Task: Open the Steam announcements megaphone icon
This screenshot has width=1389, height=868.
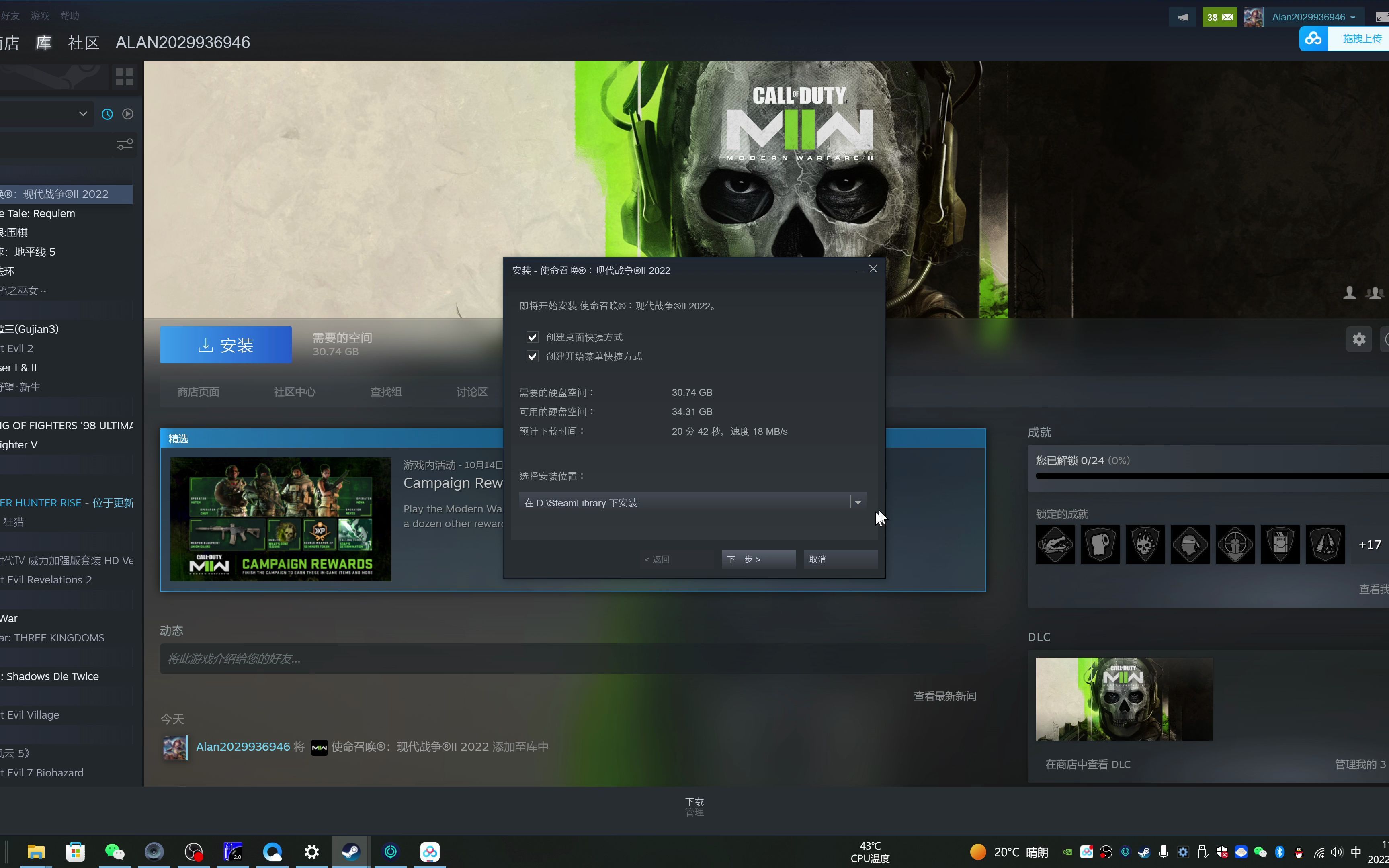Action: pyautogui.click(x=1183, y=17)
